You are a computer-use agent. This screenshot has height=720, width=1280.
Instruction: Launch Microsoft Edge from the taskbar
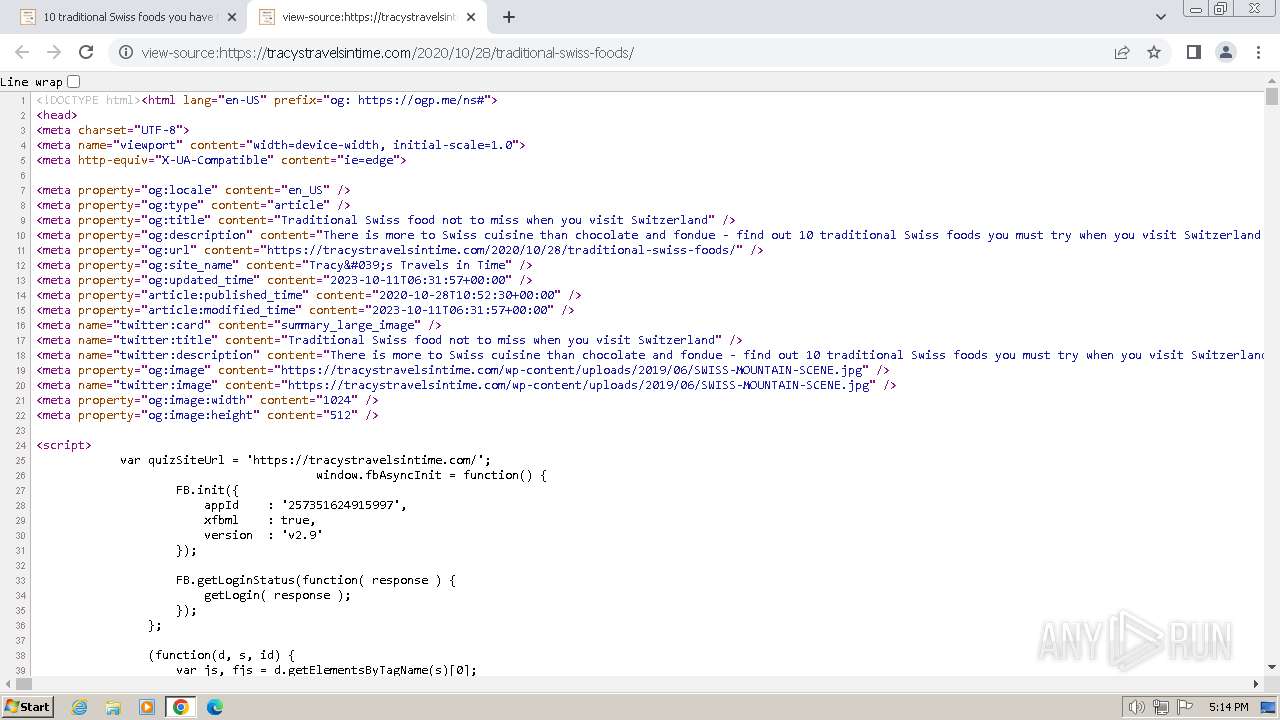214,707
